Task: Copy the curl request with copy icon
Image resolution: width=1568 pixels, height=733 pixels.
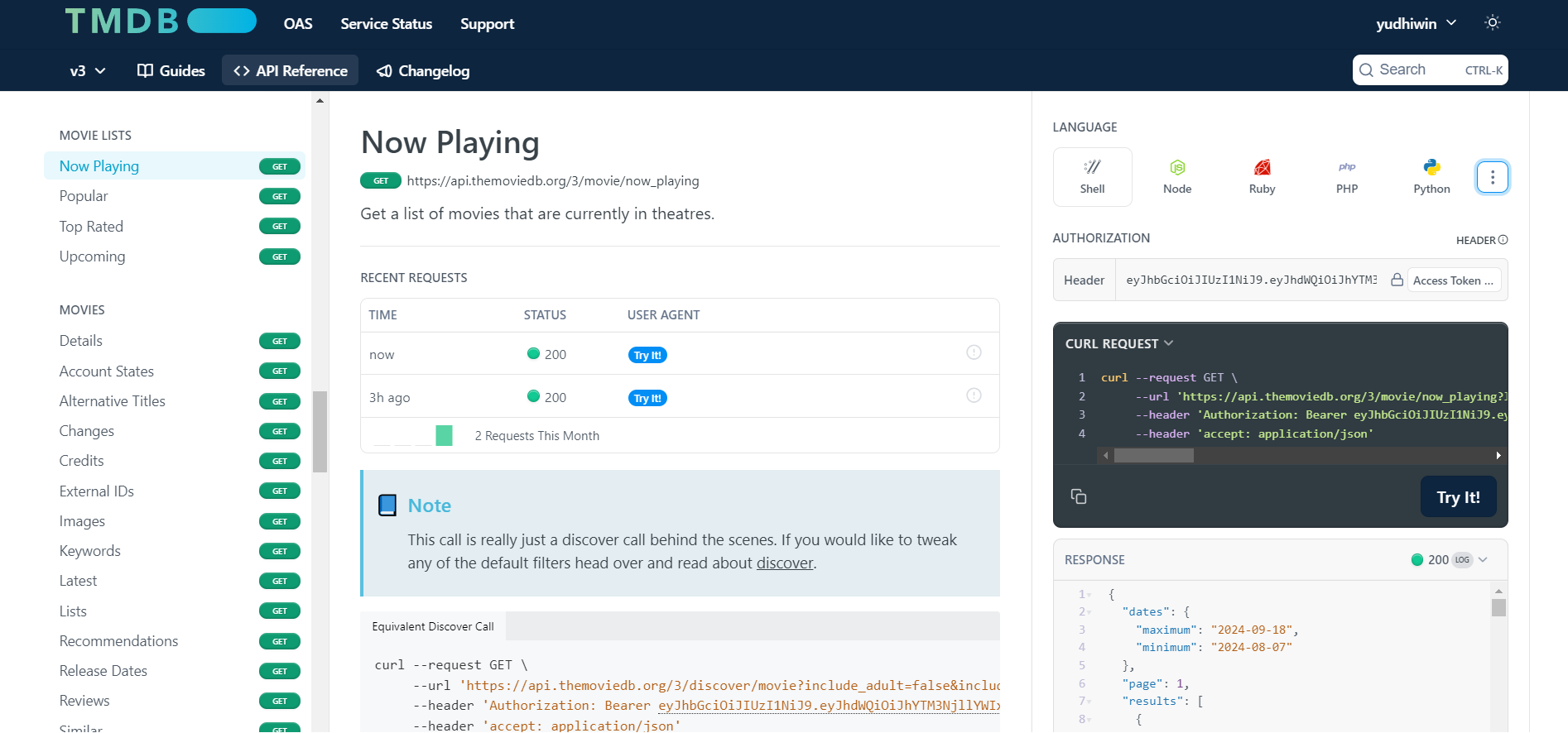Action: tap(1079, 496)
